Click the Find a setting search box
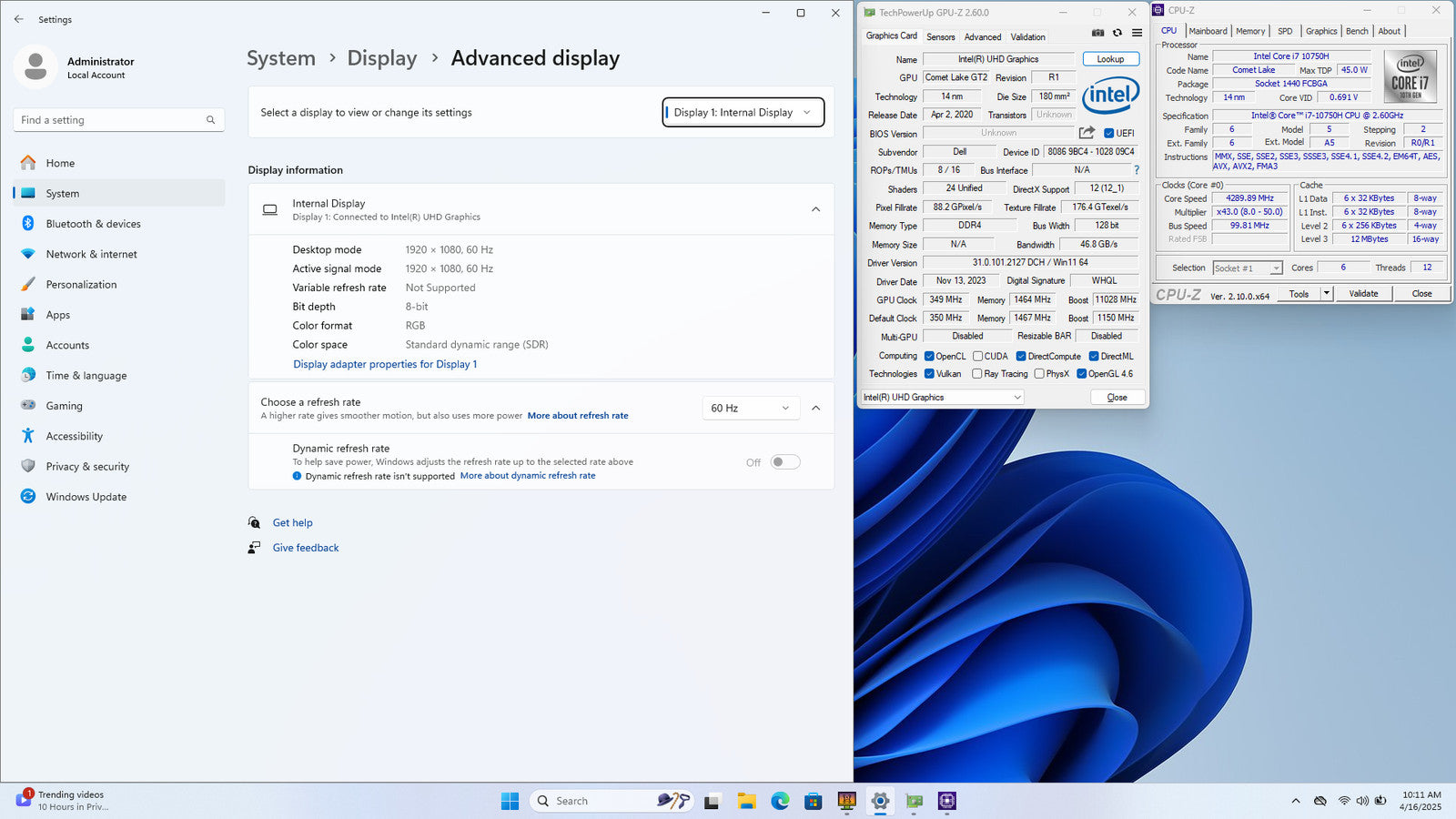Screen dimensions: 1456x819 [x=118, y=120]
